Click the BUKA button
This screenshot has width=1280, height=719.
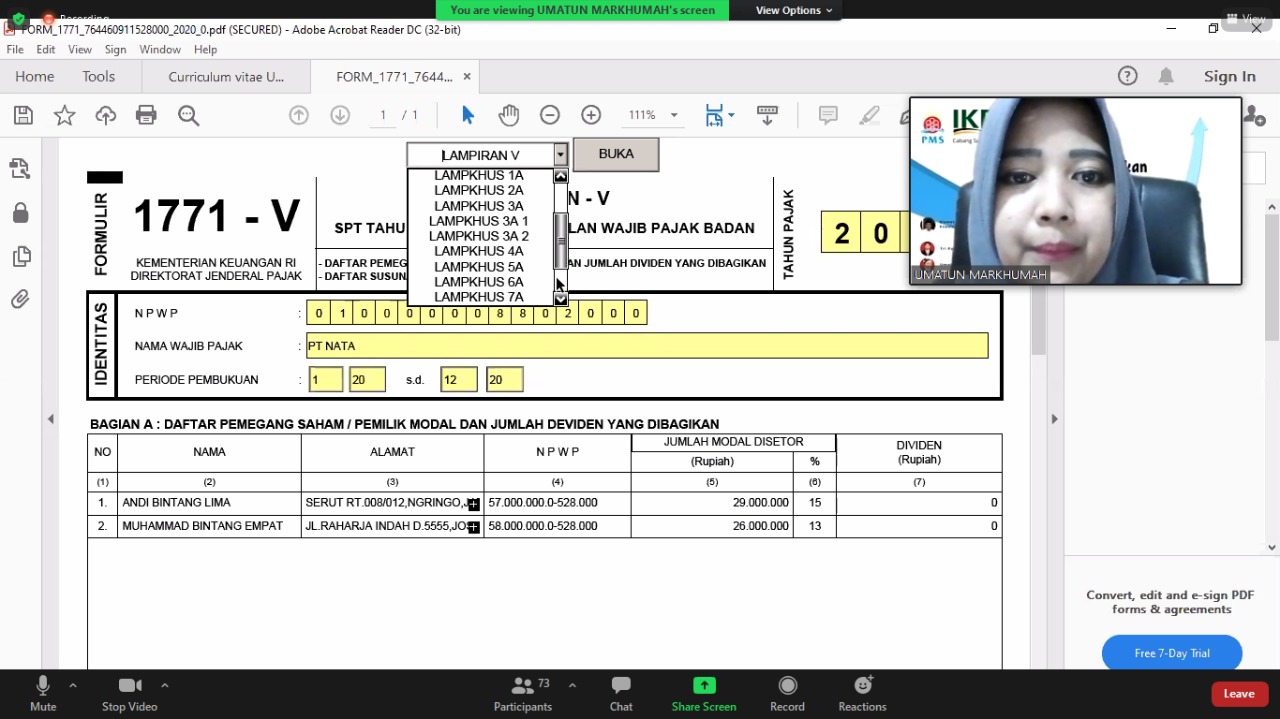[616, 154]
